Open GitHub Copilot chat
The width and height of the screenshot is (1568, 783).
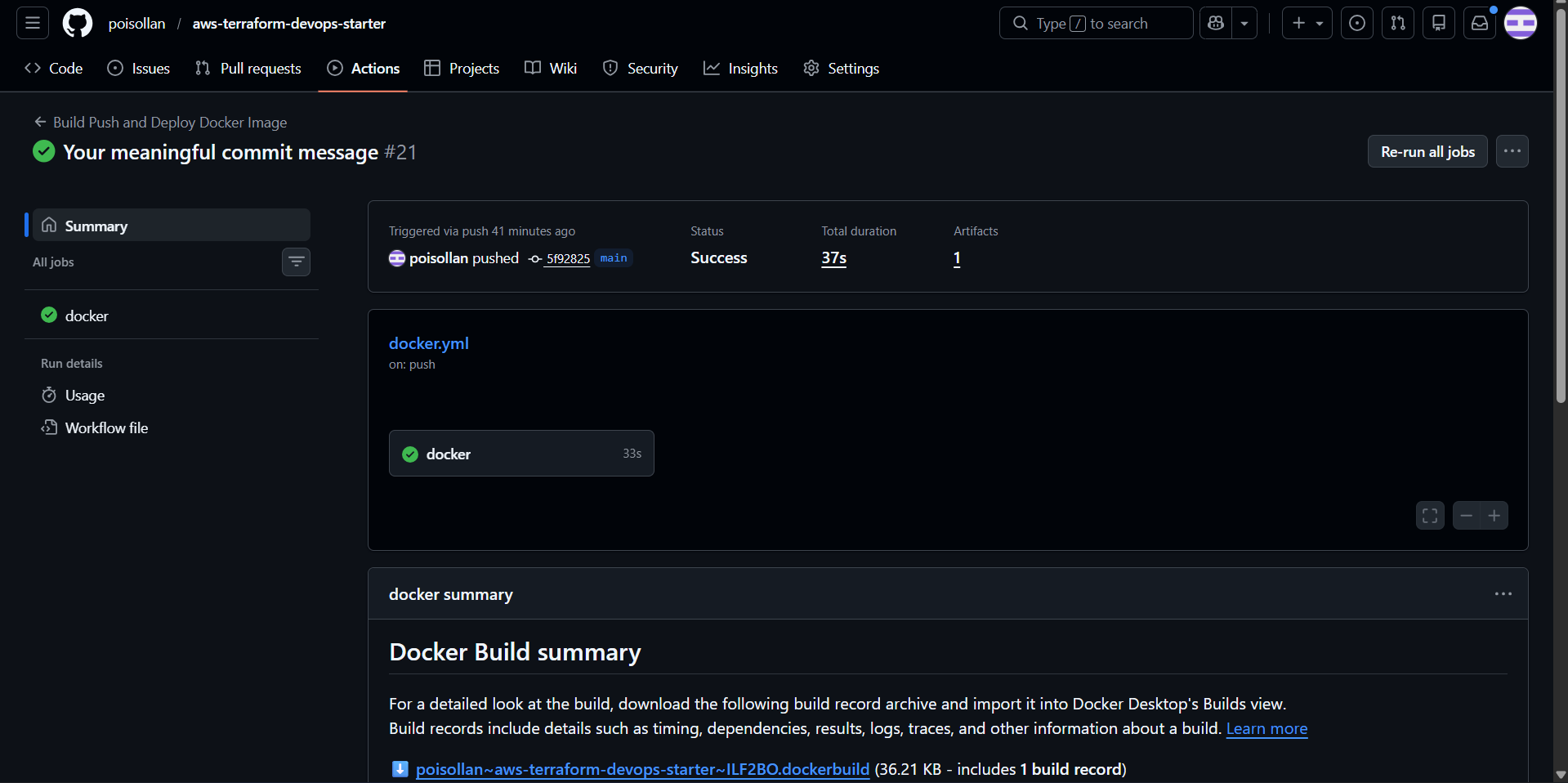tap(1215, 23)
